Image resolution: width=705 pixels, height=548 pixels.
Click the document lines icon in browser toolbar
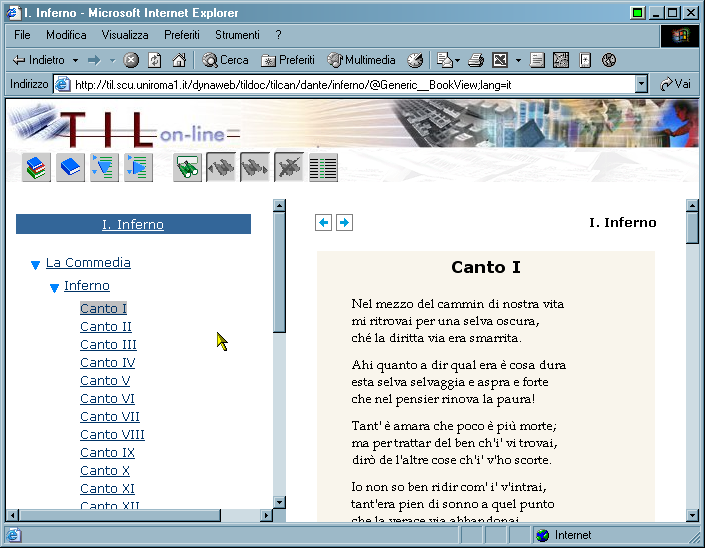[x=537, y=60]
